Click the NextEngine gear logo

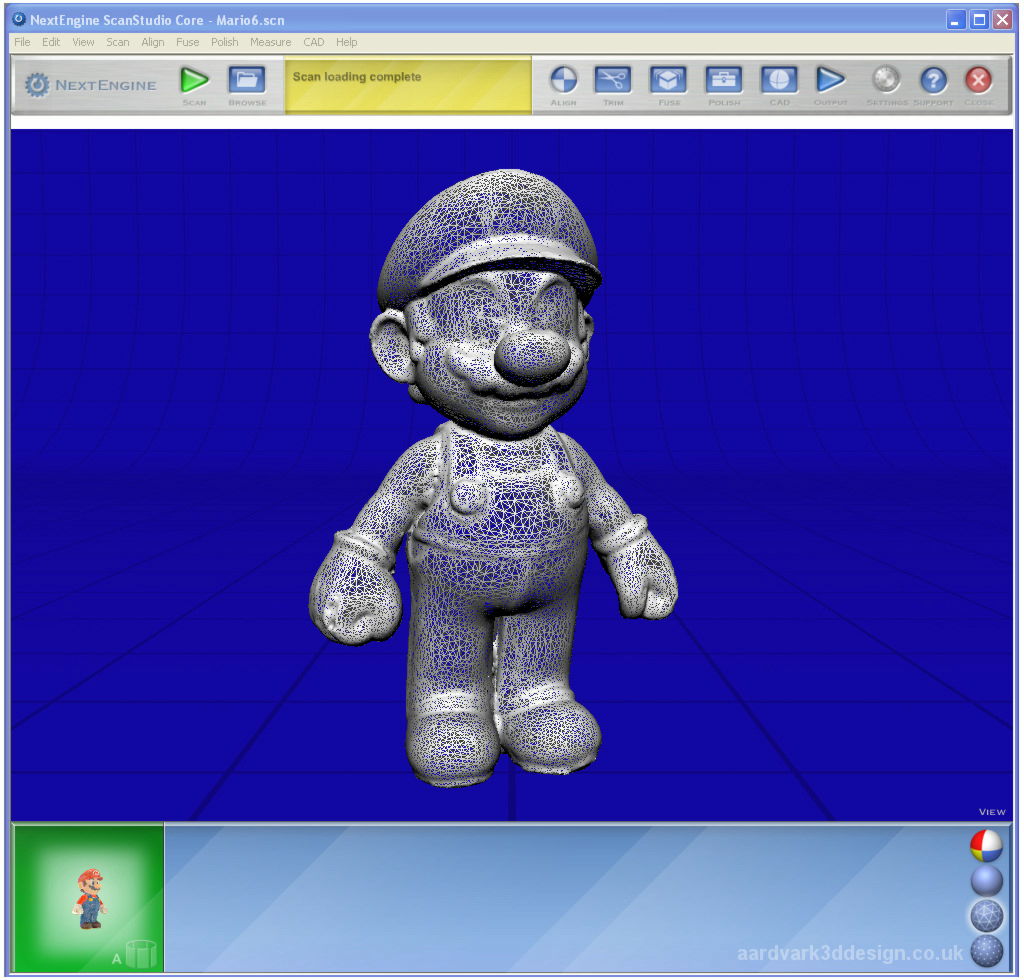[x=37, y=85]
